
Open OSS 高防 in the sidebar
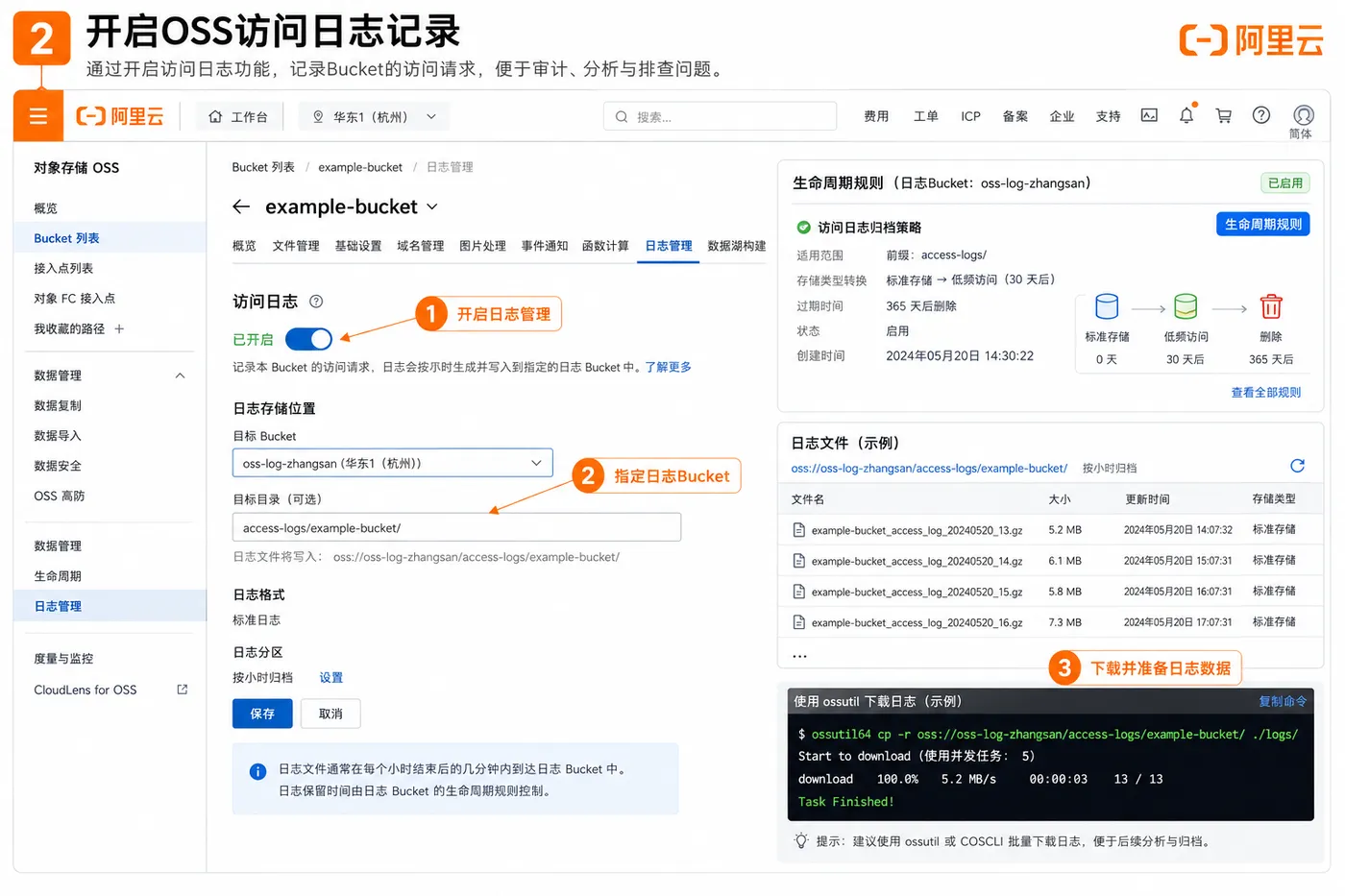tap(60, 496)
